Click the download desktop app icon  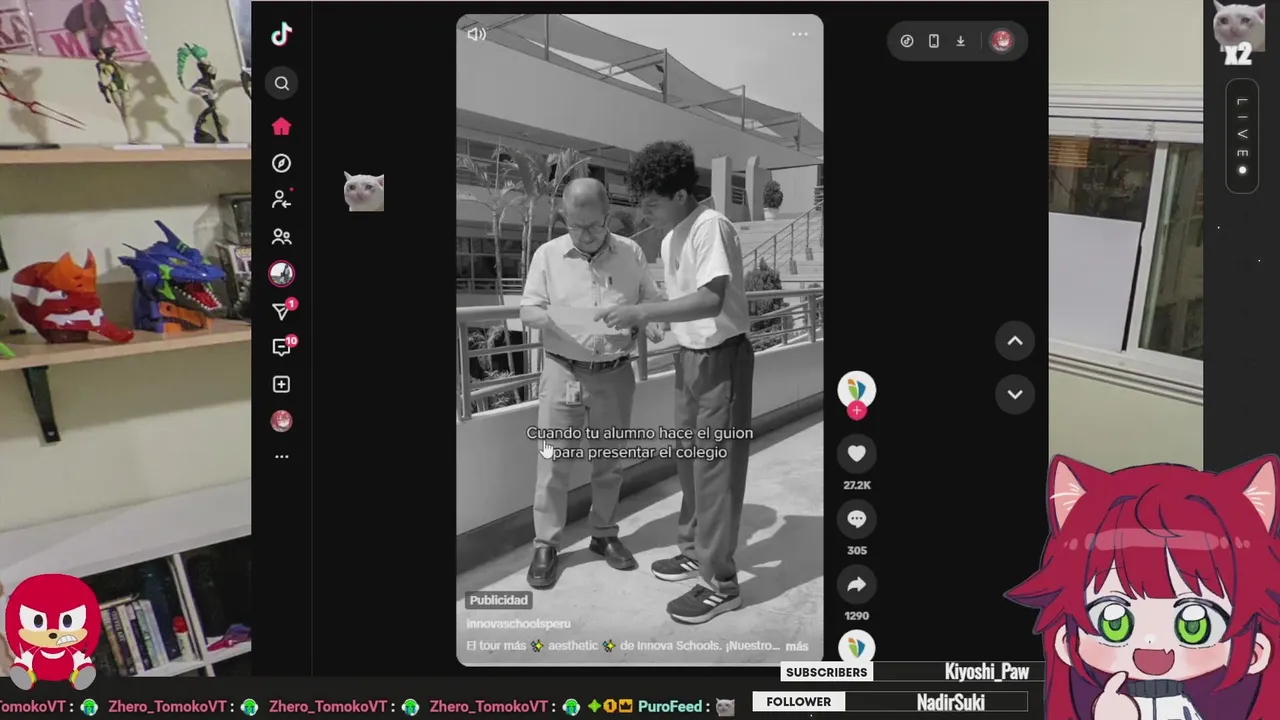(x=960, y=41)
